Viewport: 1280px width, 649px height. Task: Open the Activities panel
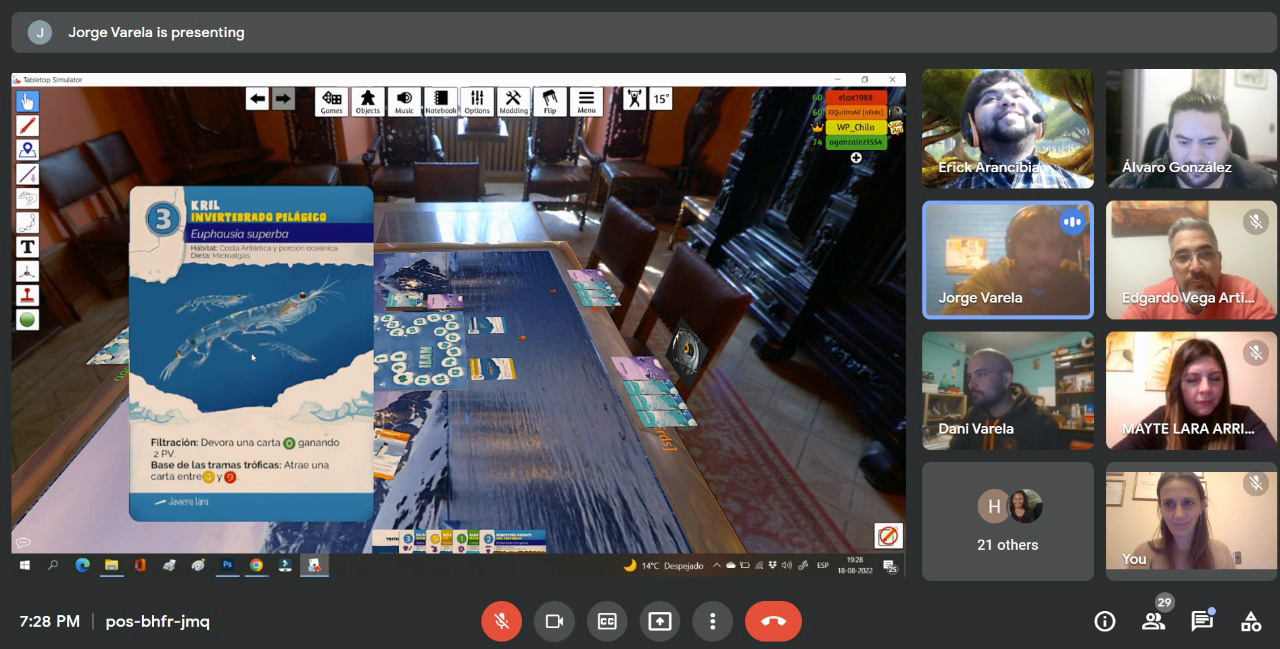point(1251,621)
